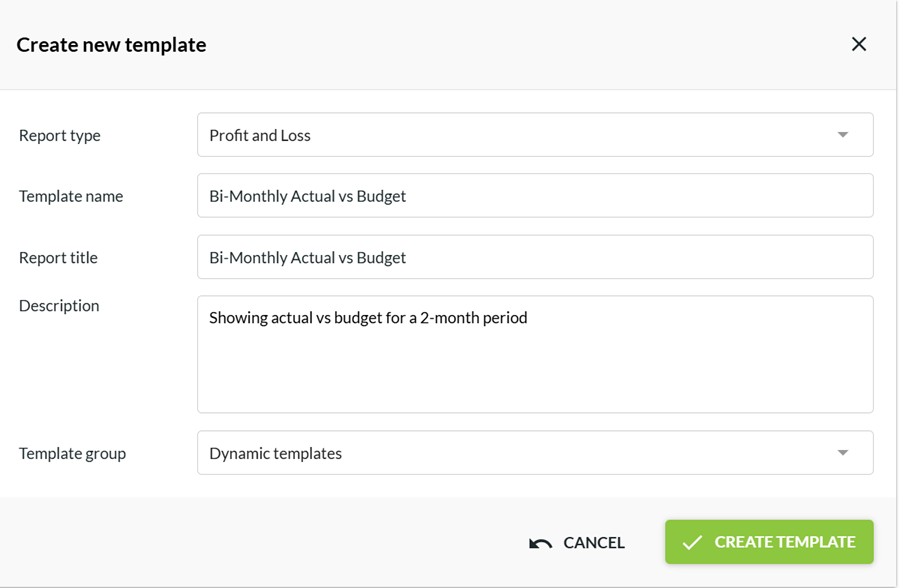This screenshot has height=588, width=903.
Task: Select the Bi-Monthly Actual vs Budget name text
Action: click(x=308, y=195)
